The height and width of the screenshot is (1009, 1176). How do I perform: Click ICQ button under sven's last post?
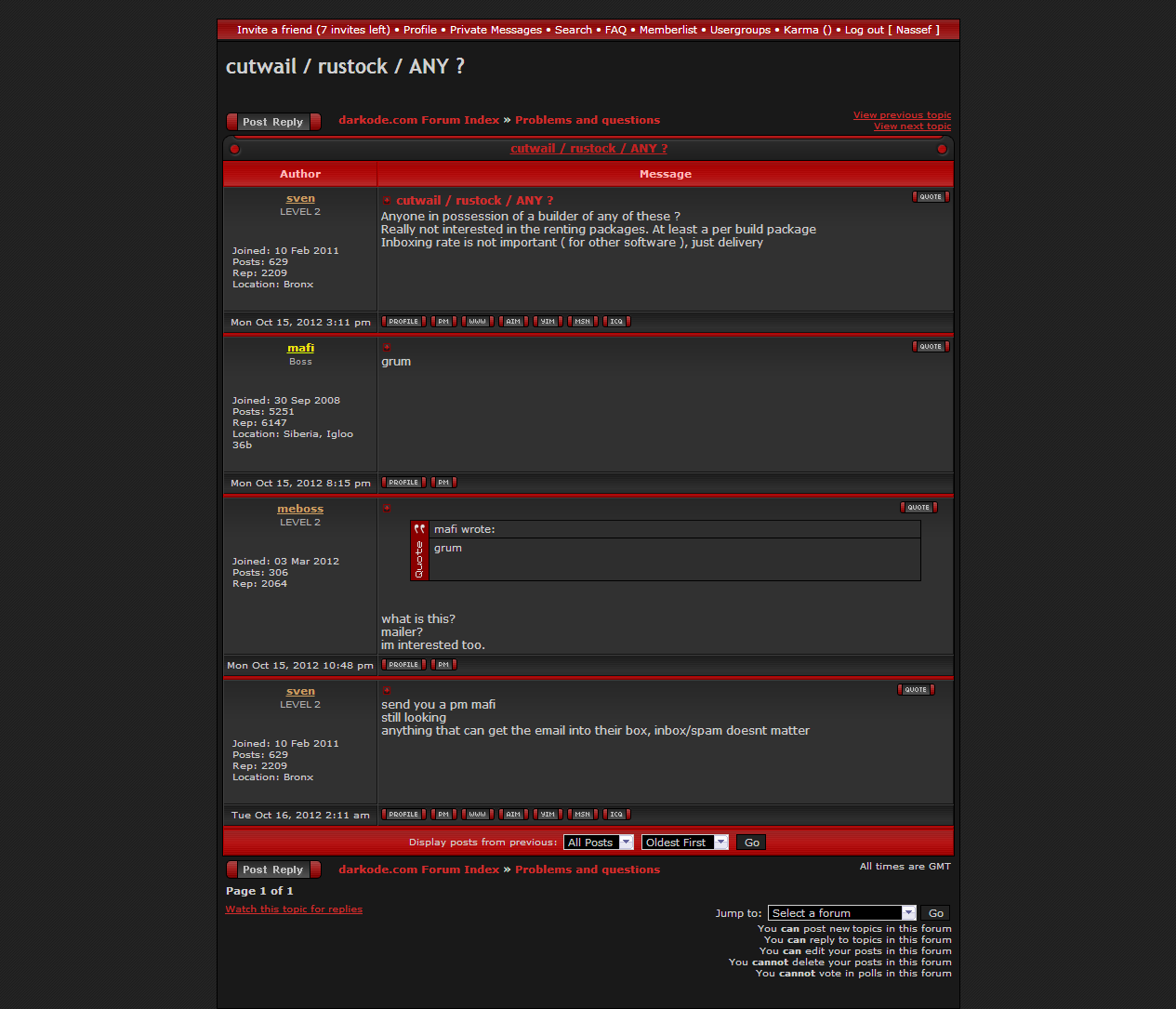tap(616, 815)
